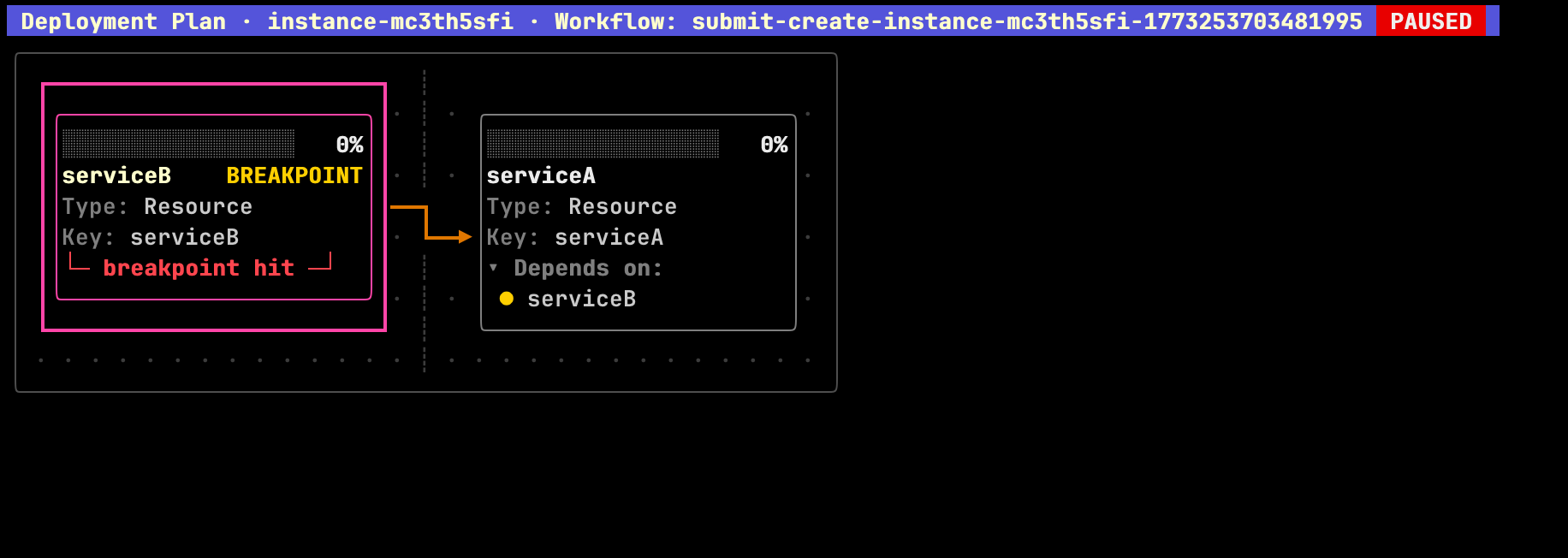Click the progress bar in serviceA node
The height and width of the screenshot is (558, 1568).
[603, 144]
